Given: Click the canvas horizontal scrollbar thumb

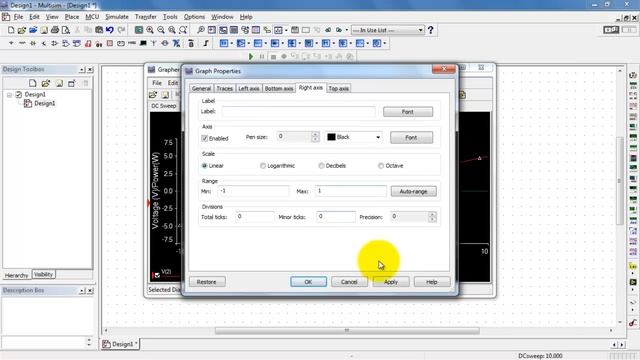Looking at the screenshot, I should pyautogui.click(x=347, y=330).
